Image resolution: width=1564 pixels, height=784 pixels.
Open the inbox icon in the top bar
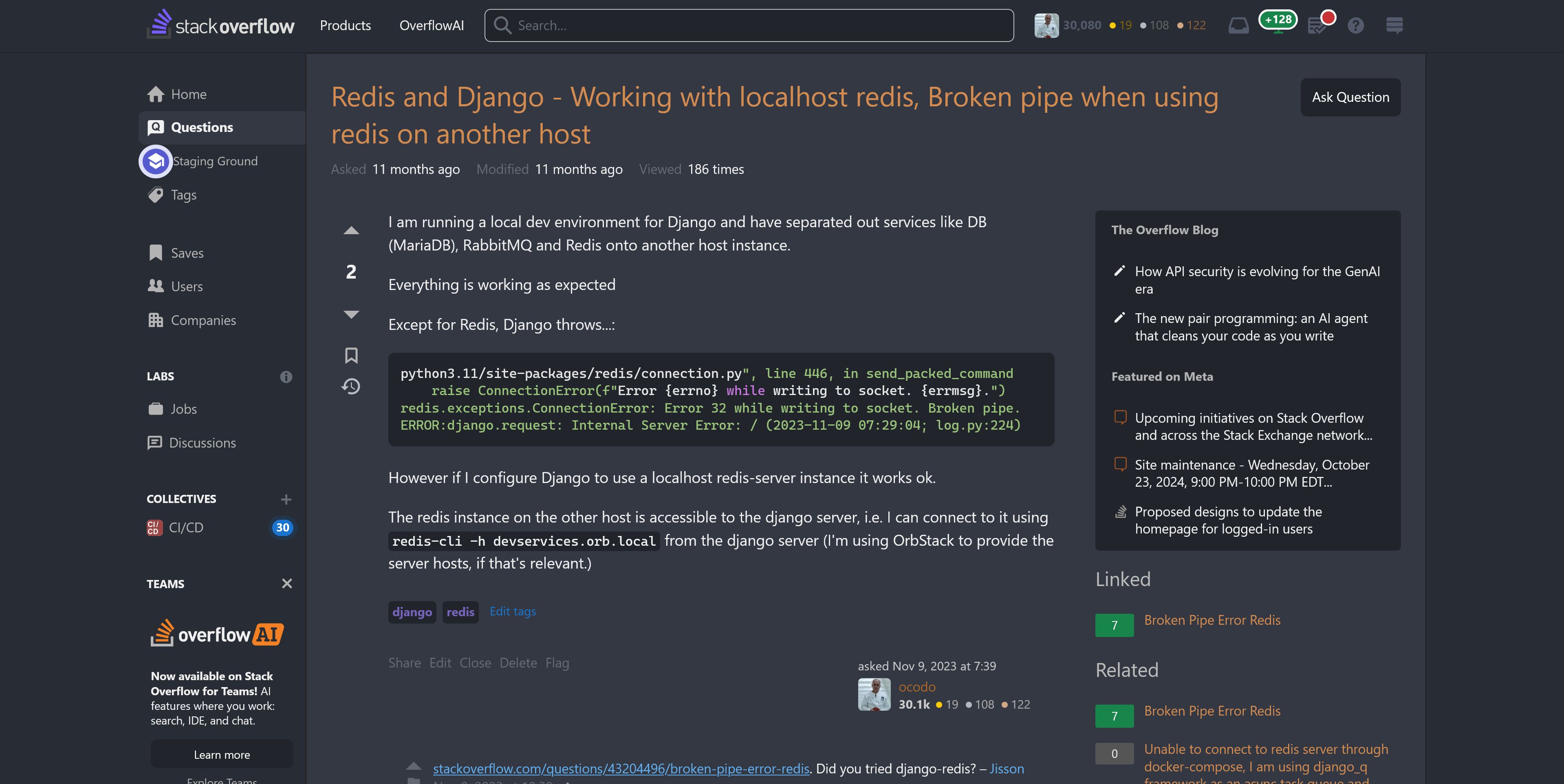tap(1238, 26)
